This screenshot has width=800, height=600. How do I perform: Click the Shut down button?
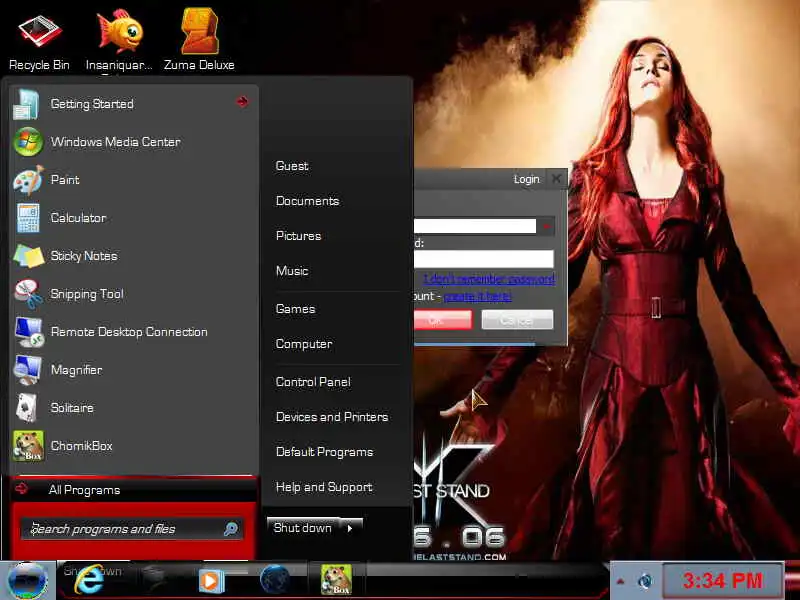coord(303,528)
